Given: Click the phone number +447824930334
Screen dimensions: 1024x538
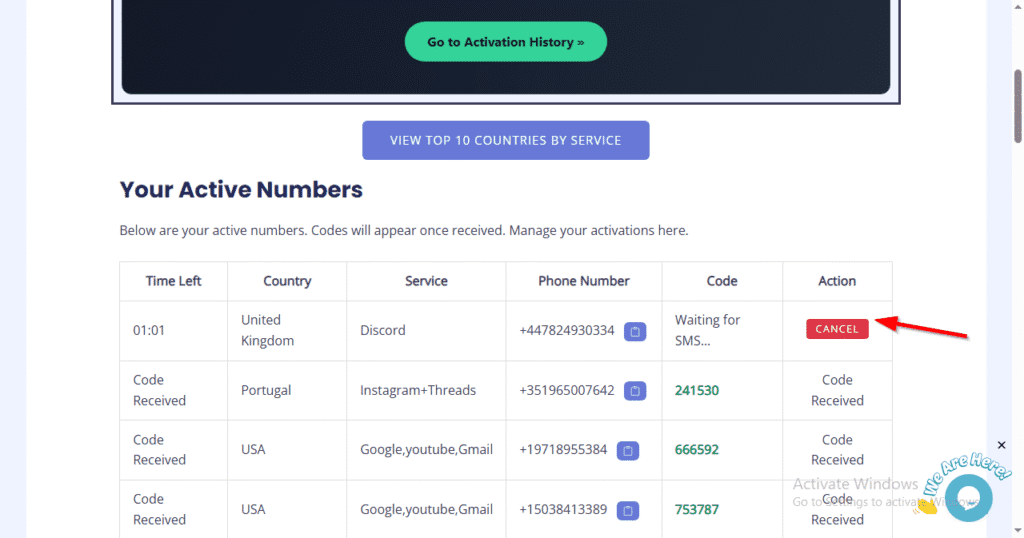Looking at the screenshot, I should pyautogui.click(x=567, y=330).
